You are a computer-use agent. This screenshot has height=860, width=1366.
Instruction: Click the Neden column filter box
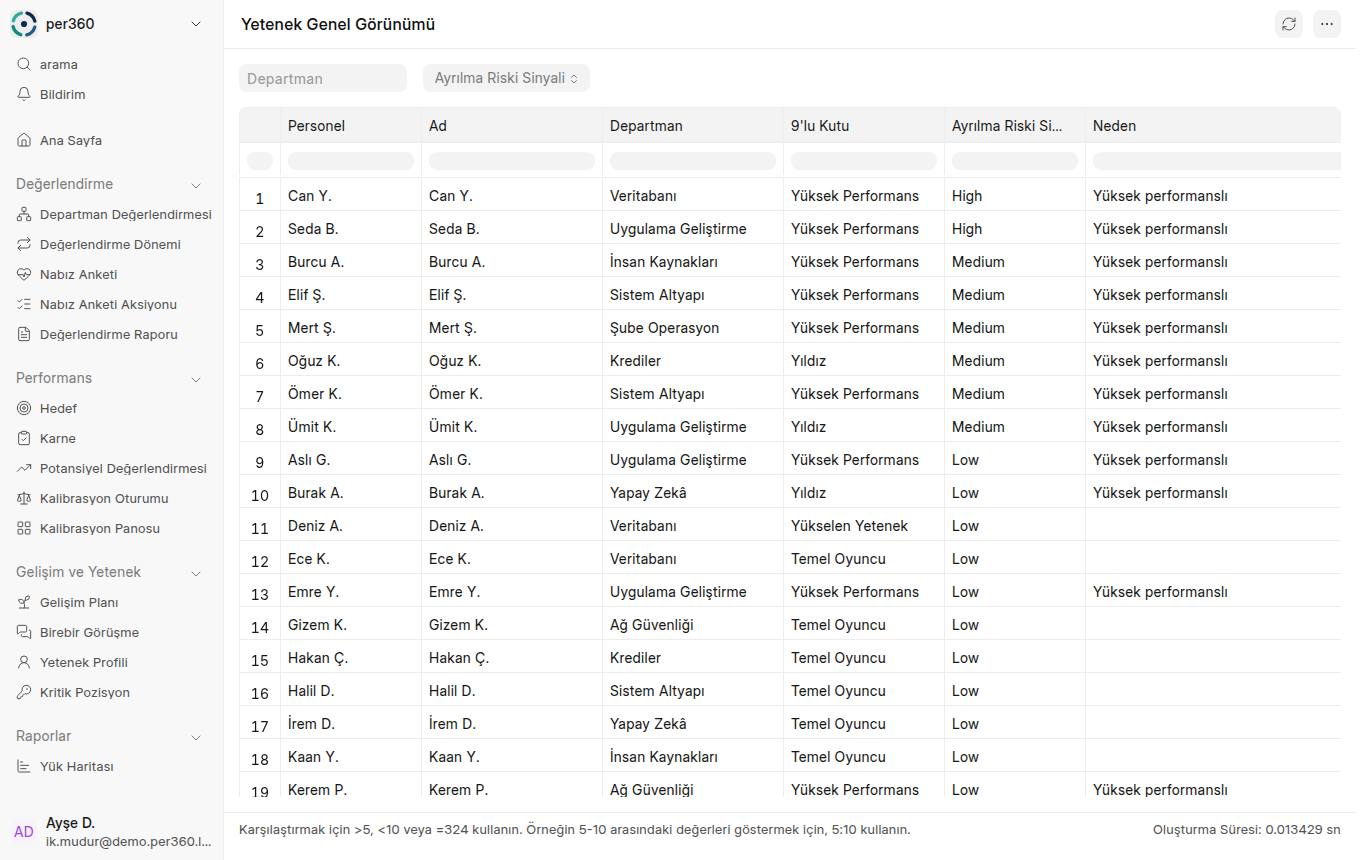click(1216, 160)
